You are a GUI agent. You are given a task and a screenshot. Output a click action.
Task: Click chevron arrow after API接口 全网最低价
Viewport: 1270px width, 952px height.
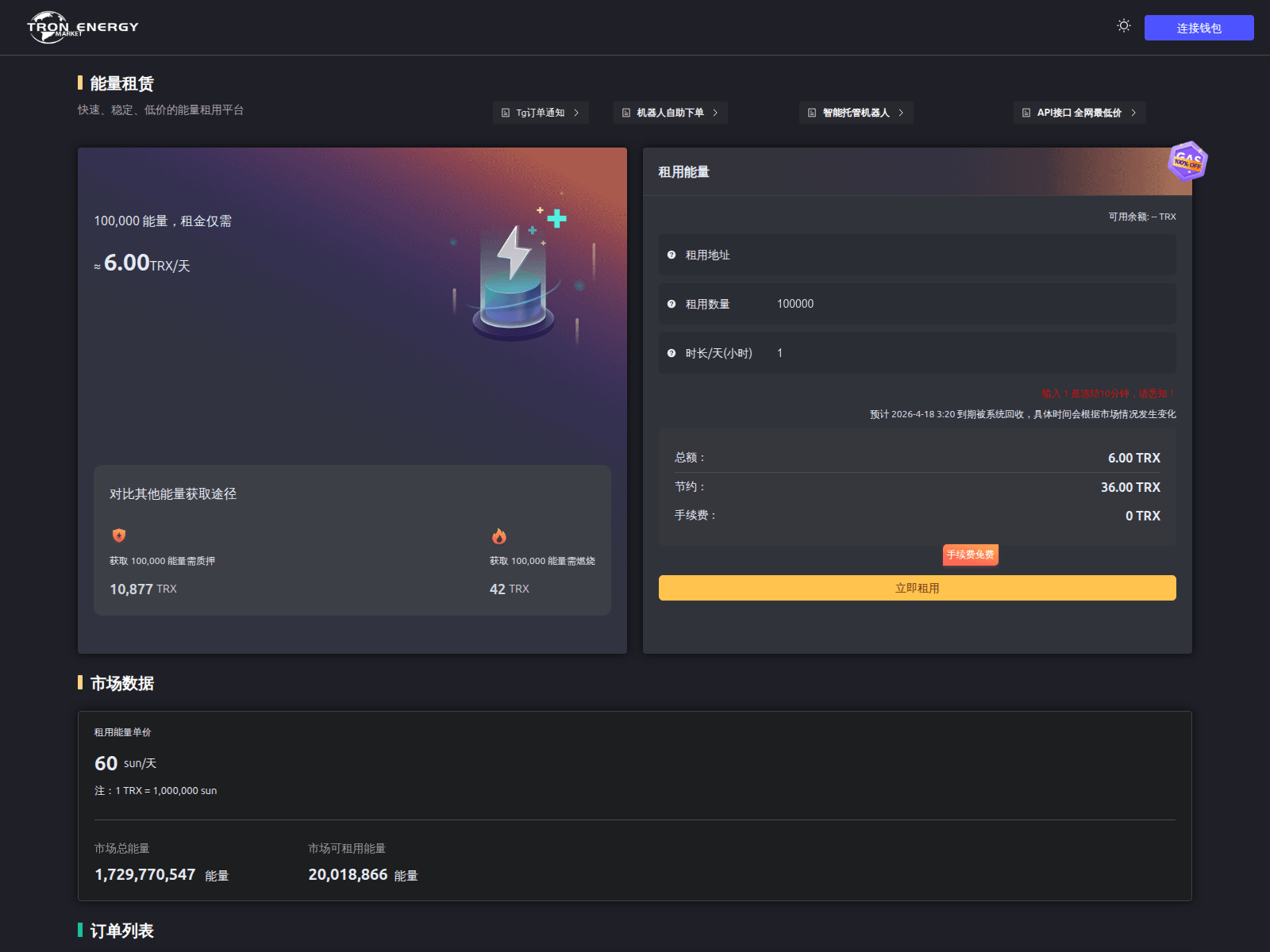pos(1133,113)
